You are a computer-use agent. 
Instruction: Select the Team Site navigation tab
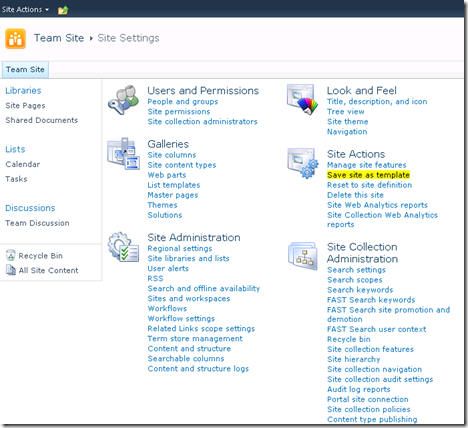pos(25,69)
